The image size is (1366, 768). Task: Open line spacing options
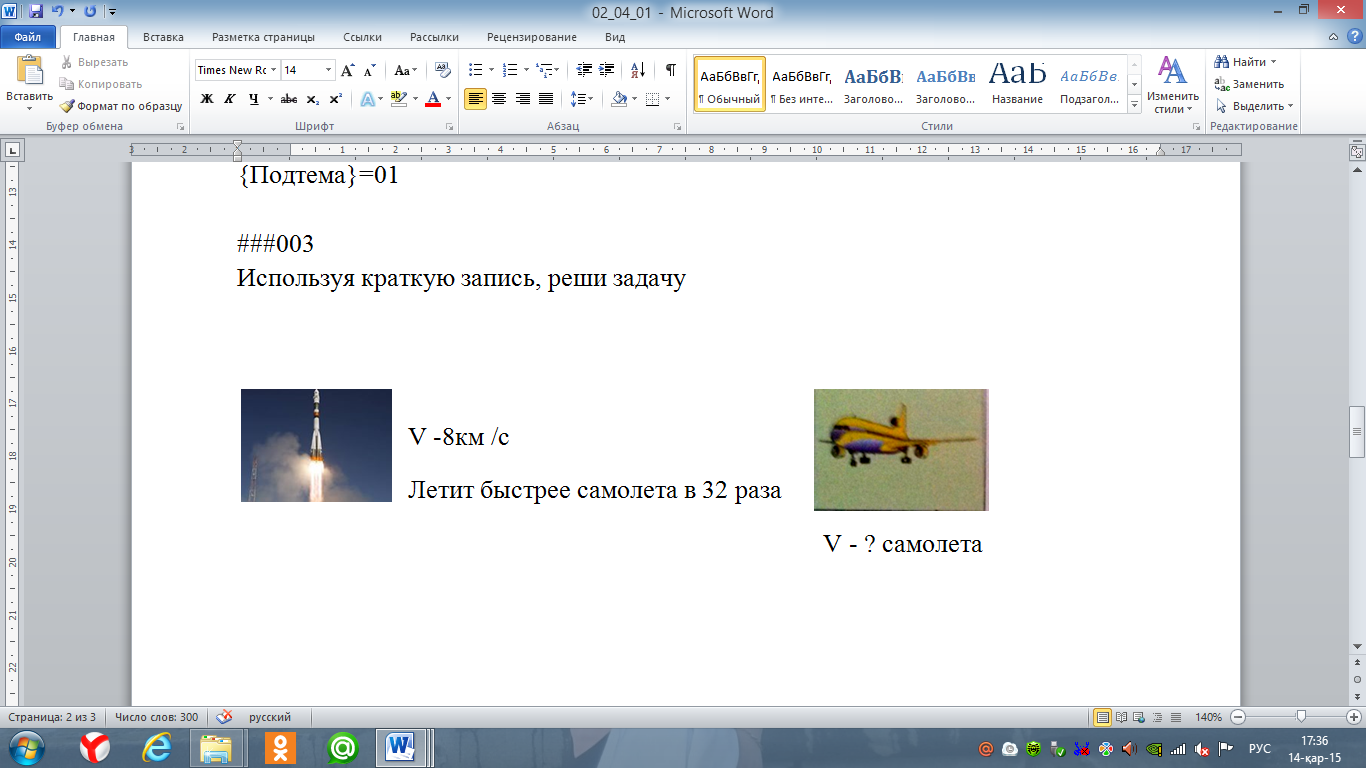[581, 98]
